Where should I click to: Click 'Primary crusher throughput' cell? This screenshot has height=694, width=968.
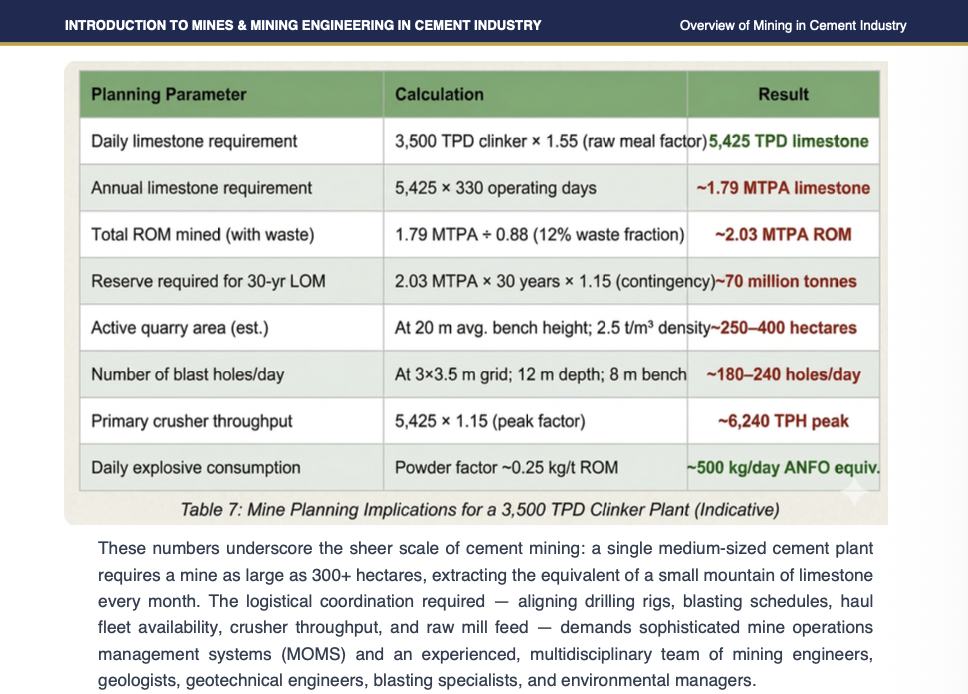(x=231, y=421)
